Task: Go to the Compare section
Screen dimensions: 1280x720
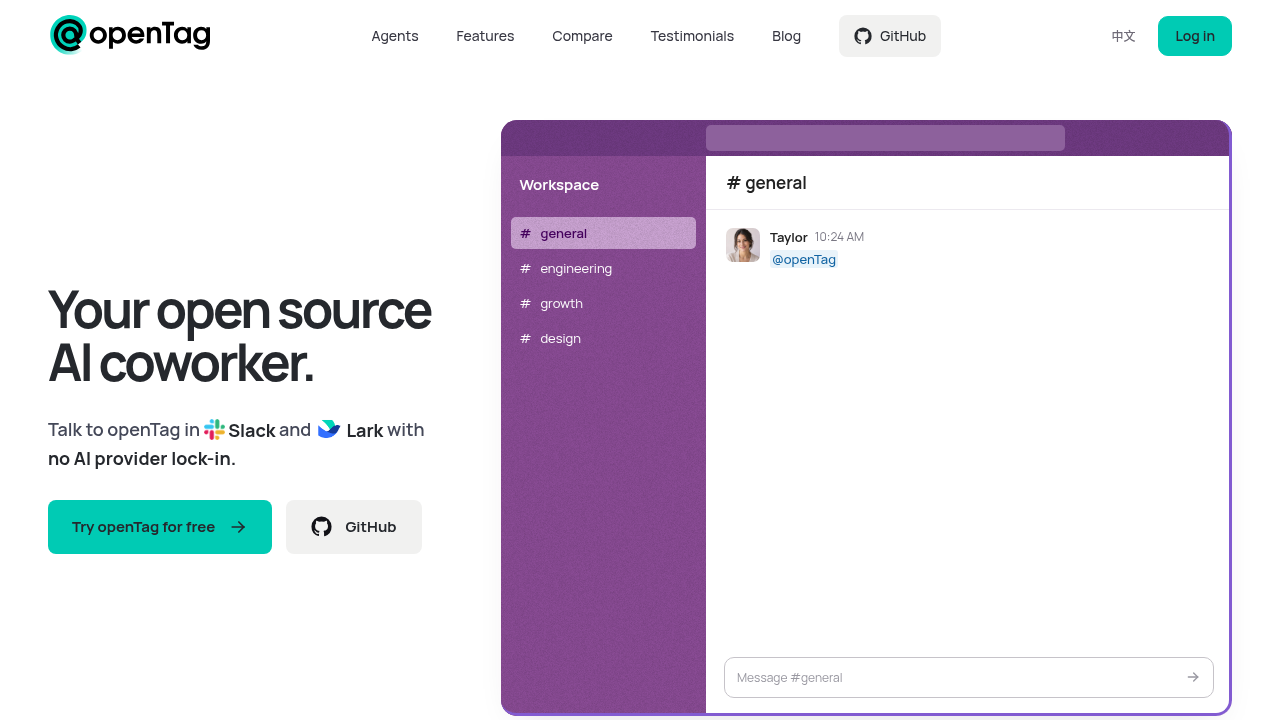Action: [582, 36]
